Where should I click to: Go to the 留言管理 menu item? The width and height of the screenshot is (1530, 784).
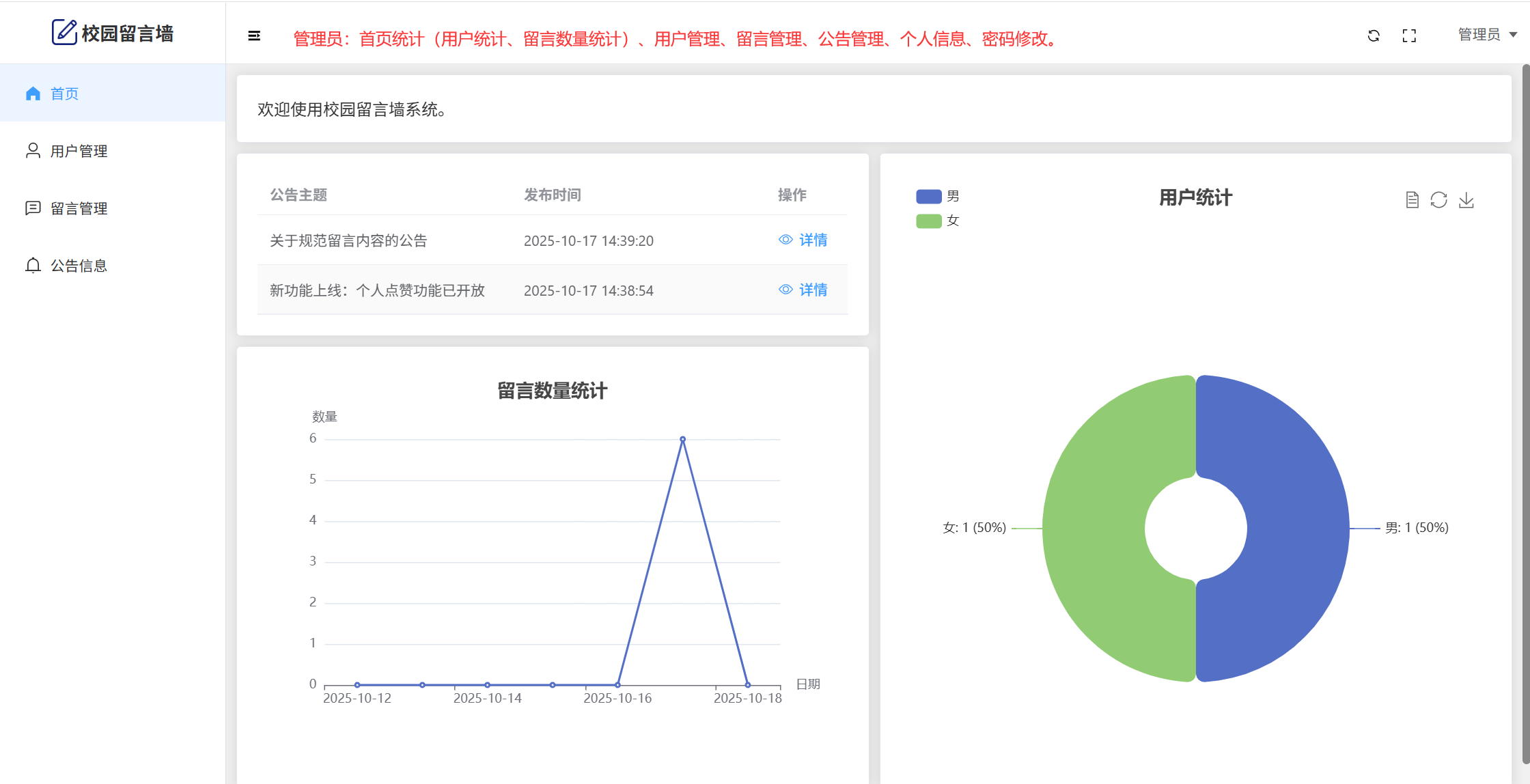click(79, 208)
